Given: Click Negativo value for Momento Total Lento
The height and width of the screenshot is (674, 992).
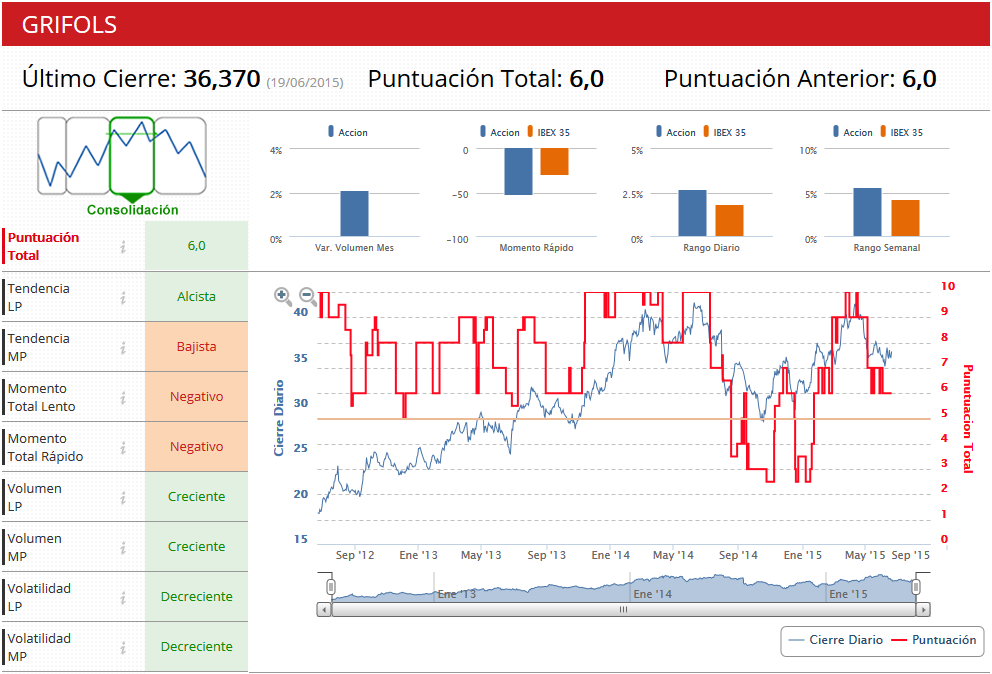Looking at the screenshot, I should (x=196, y=396).
